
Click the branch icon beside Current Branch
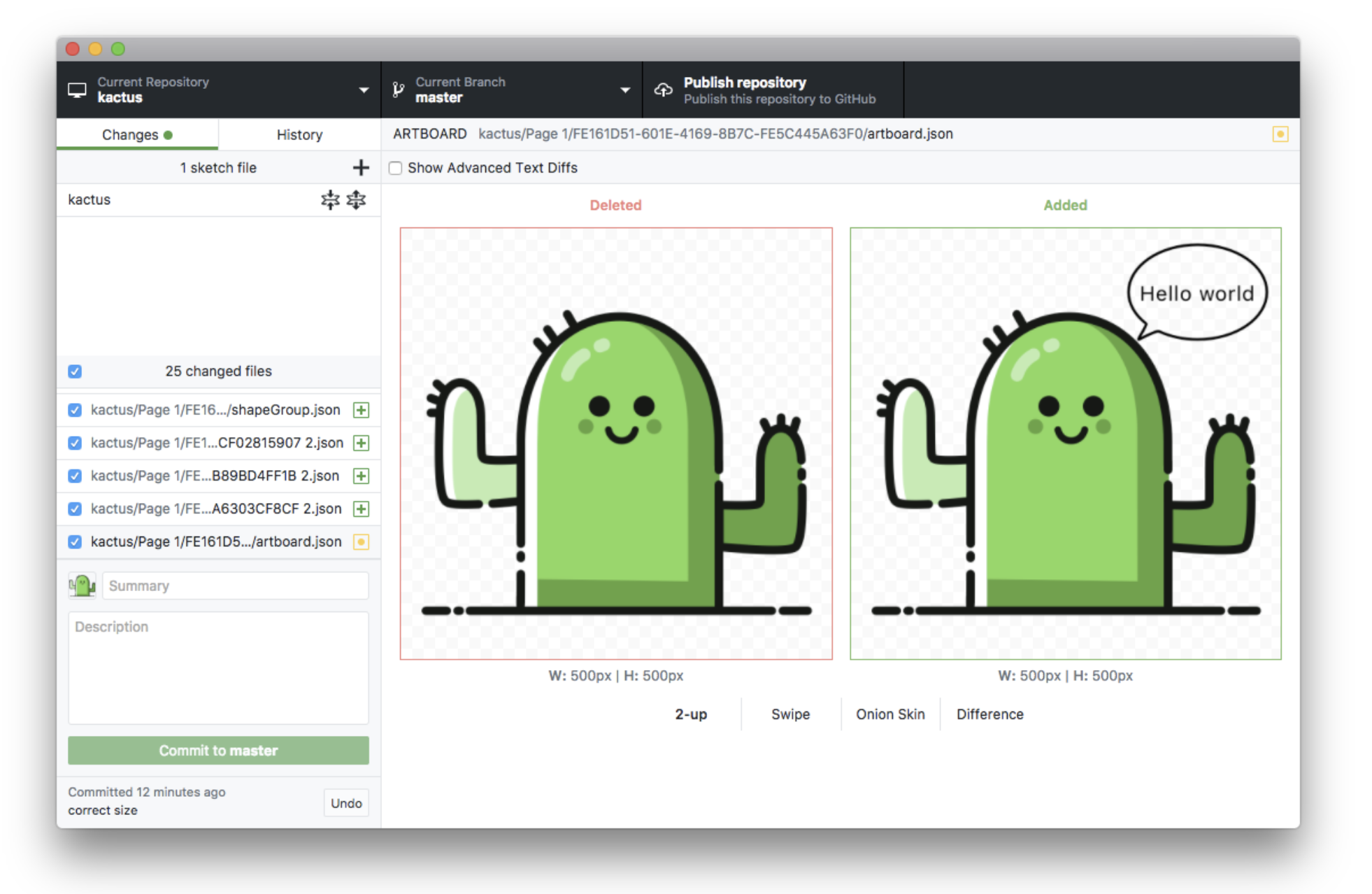399,90
